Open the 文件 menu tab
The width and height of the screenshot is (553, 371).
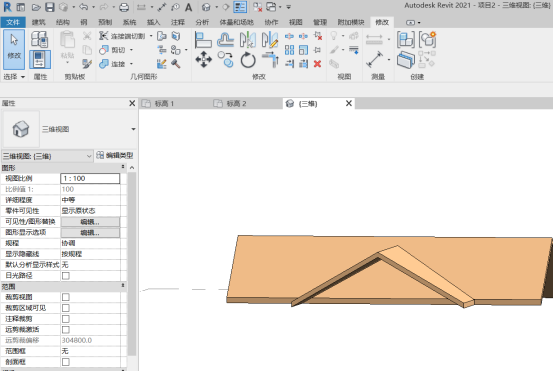(x=13, y=22)
